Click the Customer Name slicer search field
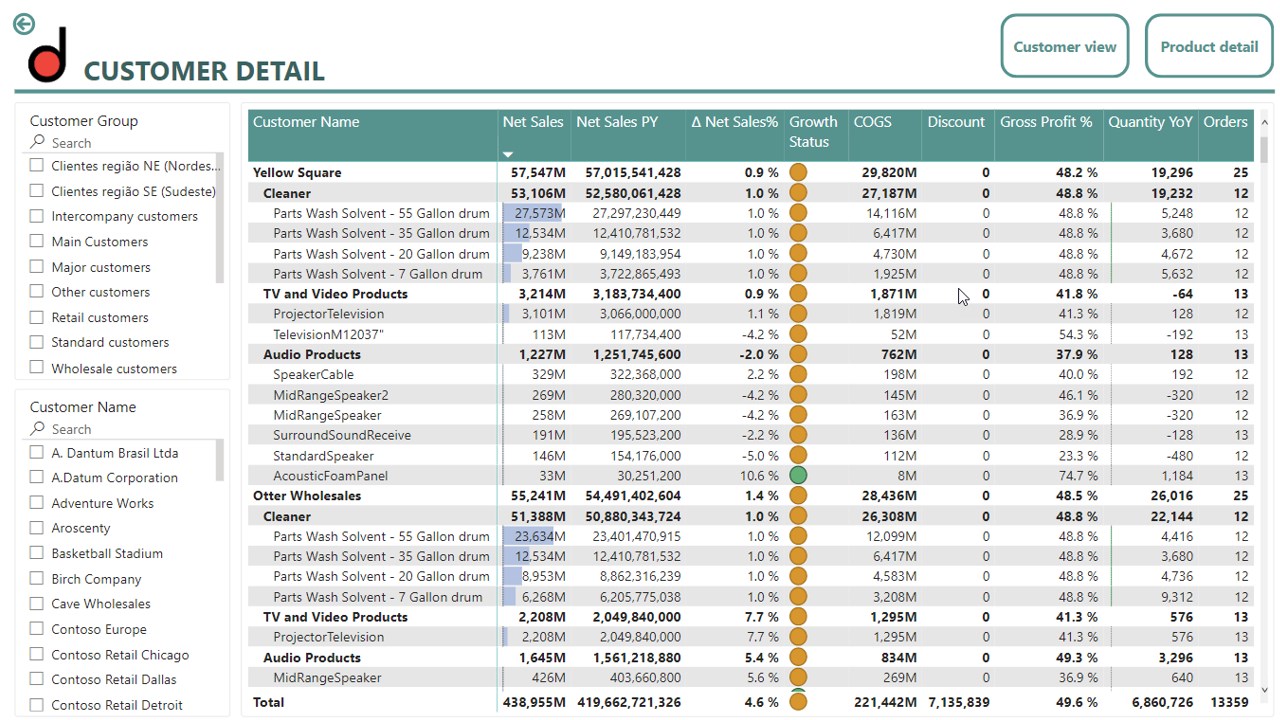Viewport: 1280px width, 720px height. (125, 429)
